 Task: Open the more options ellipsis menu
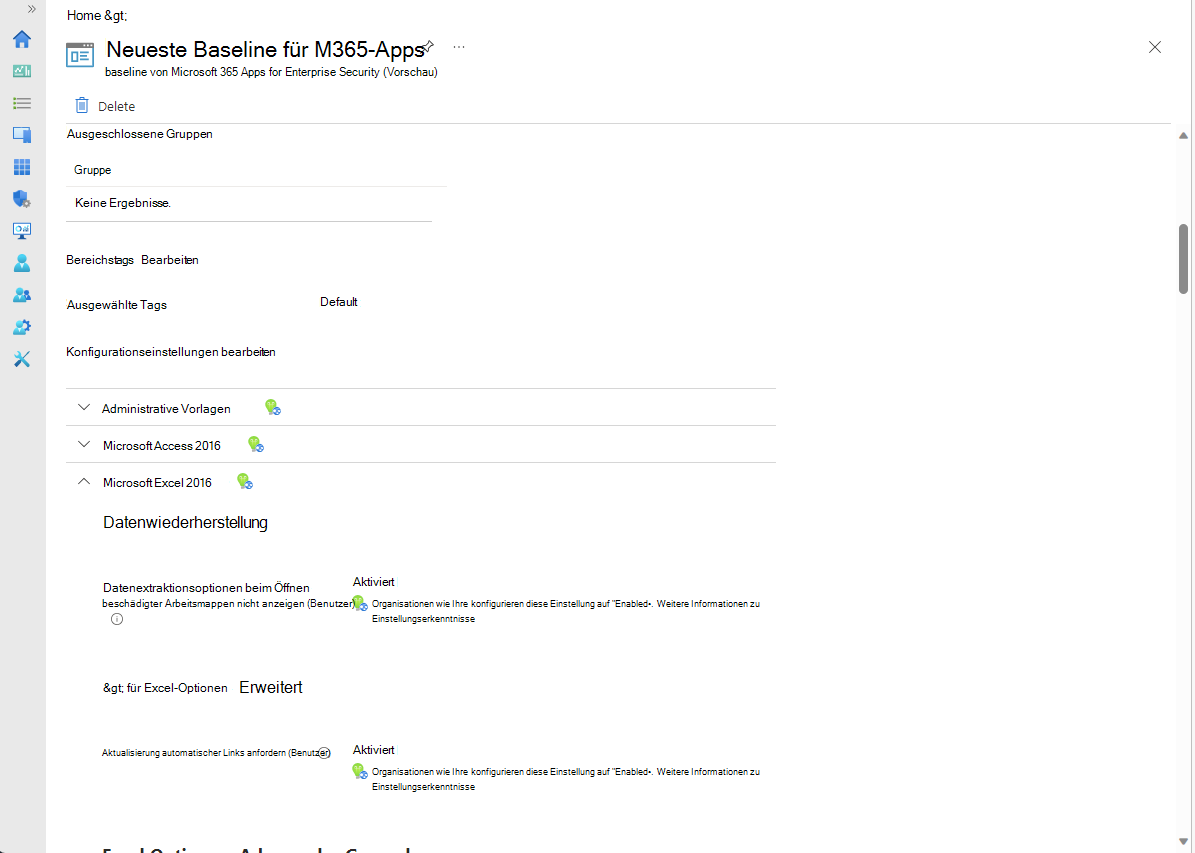pyautogui.click(x=459, y=47)
